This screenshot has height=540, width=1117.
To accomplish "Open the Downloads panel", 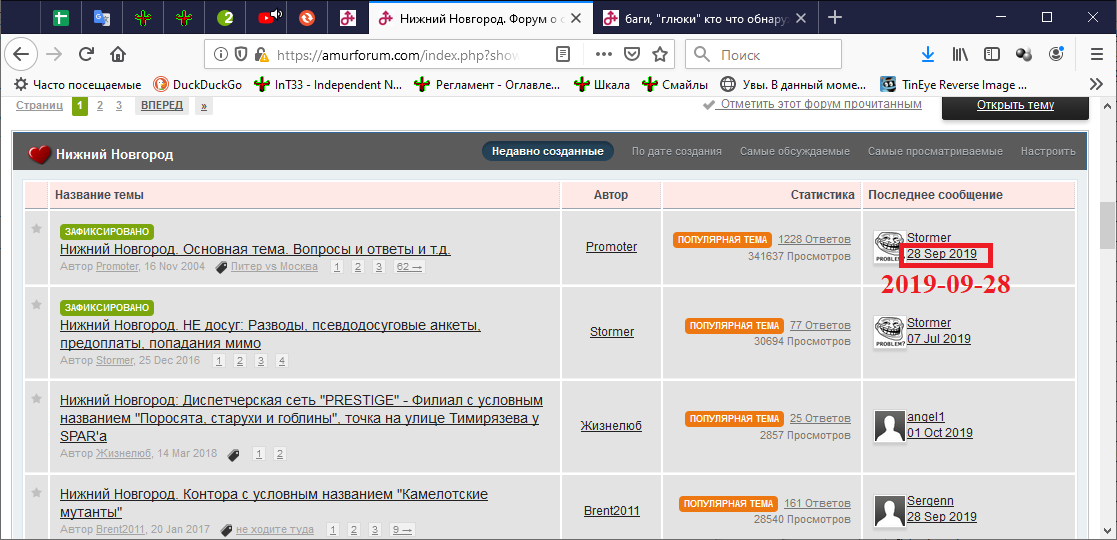I will pos(928,54).
